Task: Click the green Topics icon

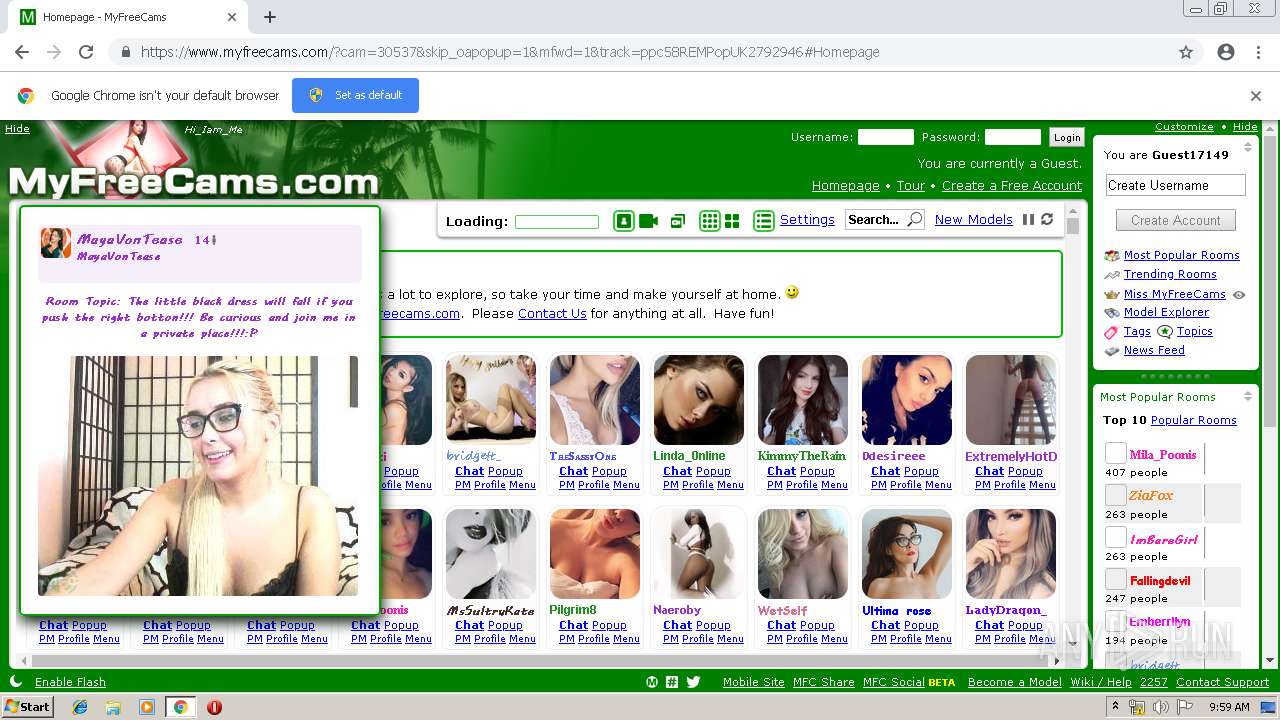Action: [x=1165, y=332]
